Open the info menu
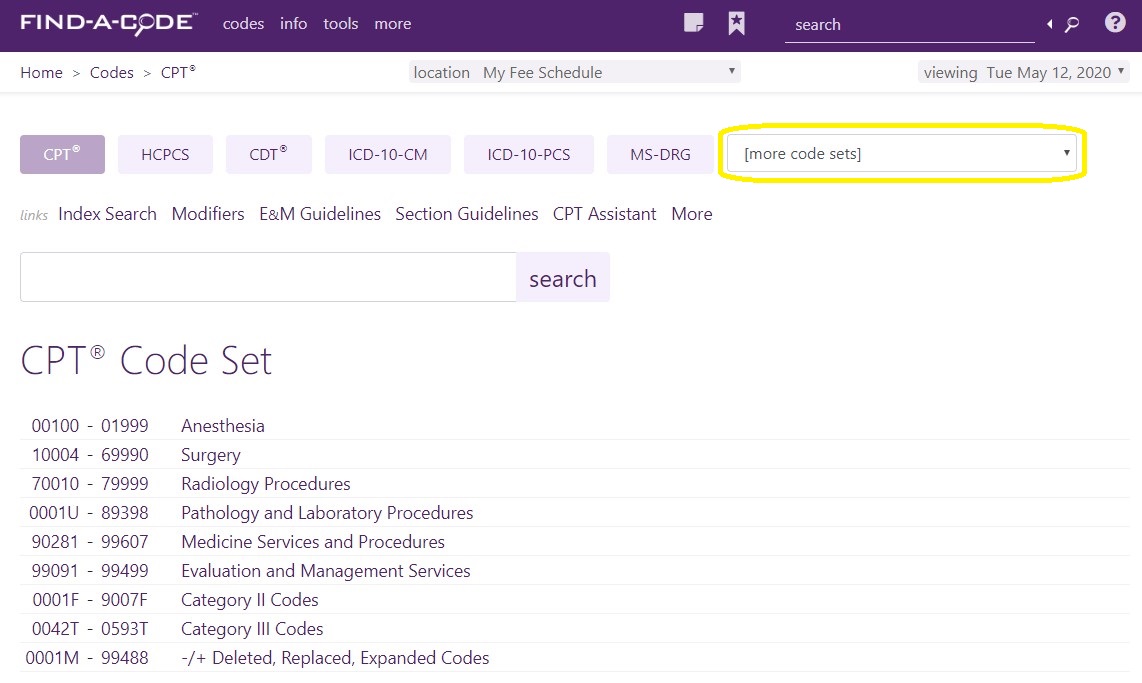 click(294, 24)
